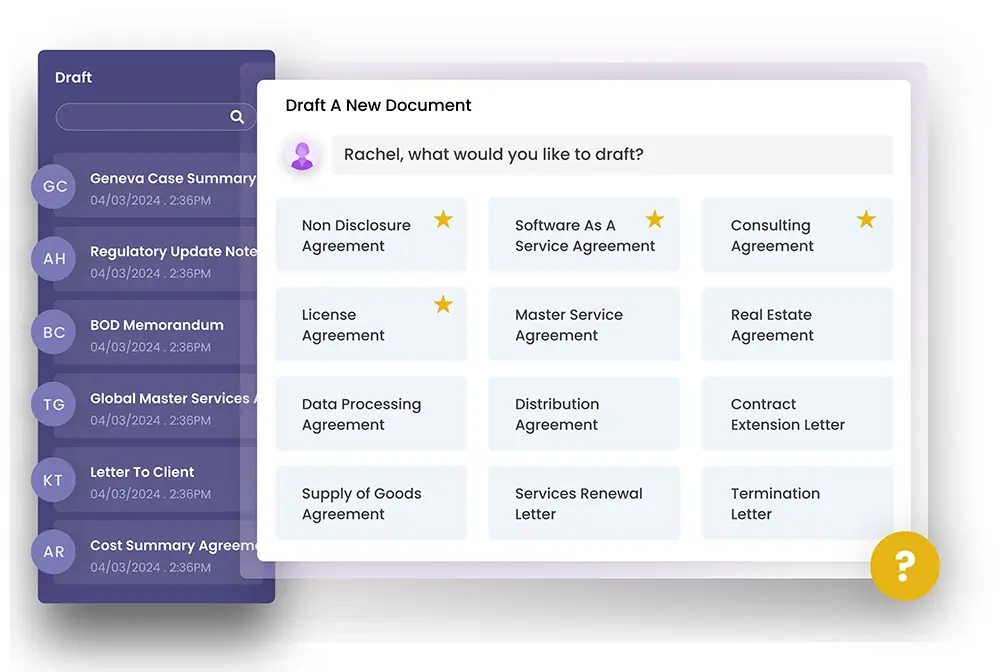Viewport: 1000px width, 672px height.
Task: Select the Supply of Goods Agreement
Action: pyautogui.click(x=371, y=502)
